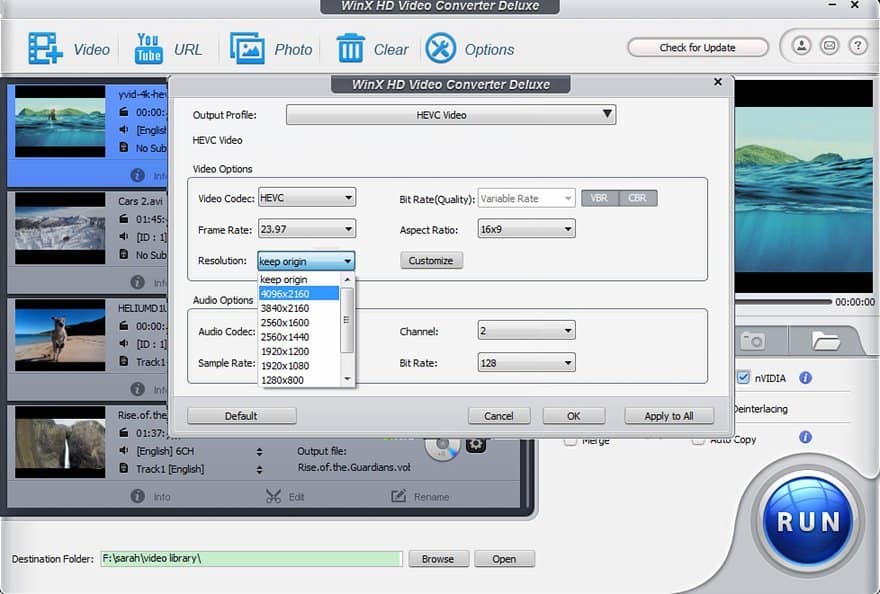
Task: Open the Options gear icon
Action: click(x=440, y=48)
